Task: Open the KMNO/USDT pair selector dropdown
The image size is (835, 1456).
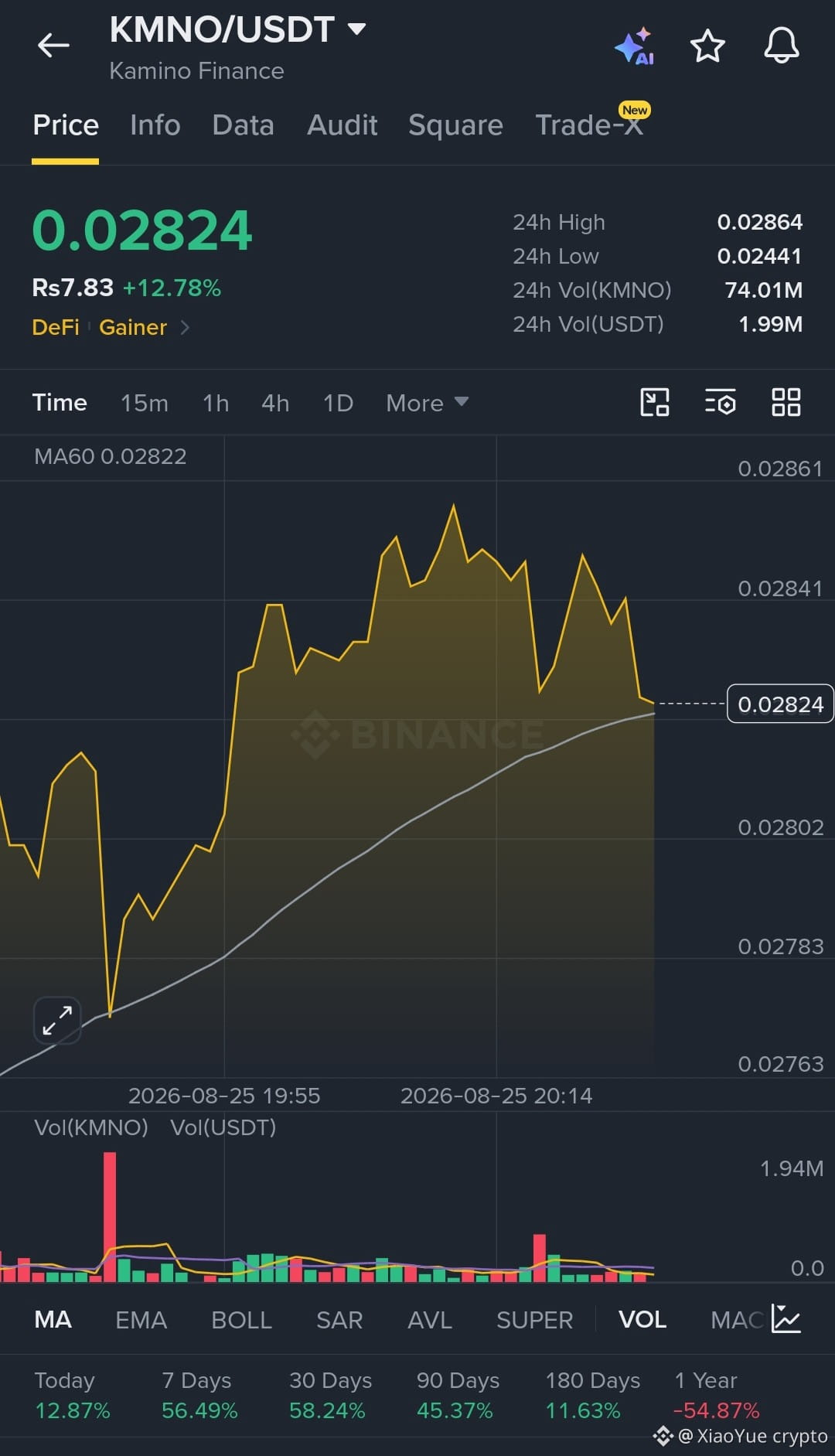Action: (x=237, y=29)
